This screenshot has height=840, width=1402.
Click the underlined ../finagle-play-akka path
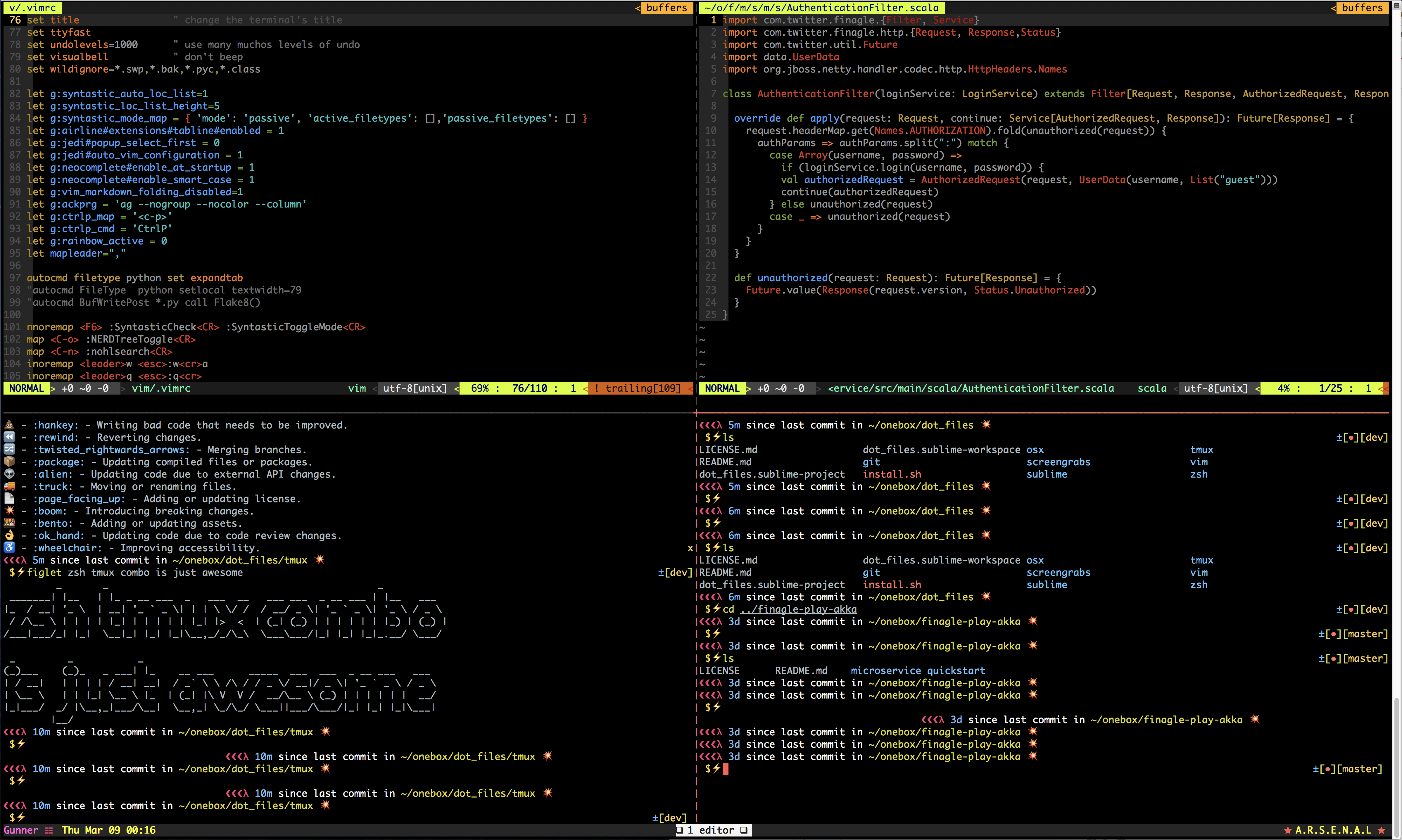[x=798, y=609]
